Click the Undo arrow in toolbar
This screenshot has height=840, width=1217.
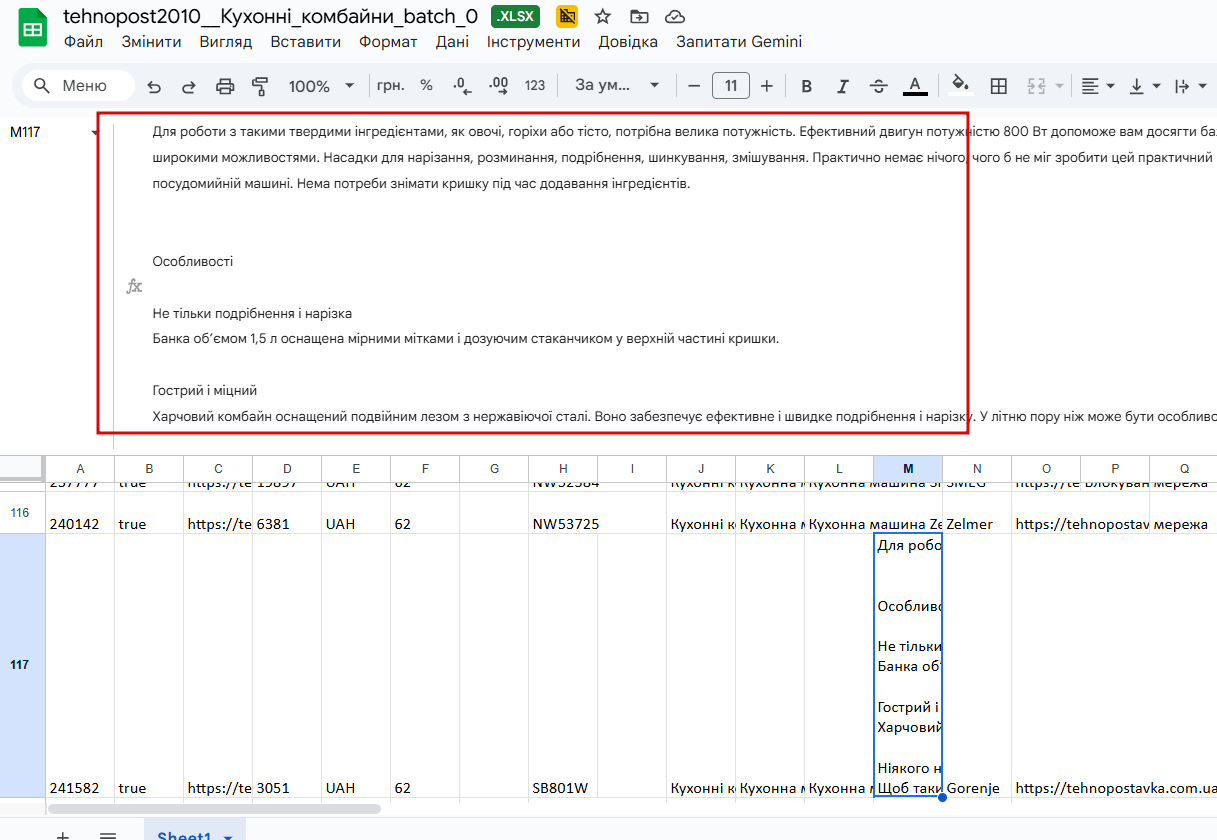[x=154, y=86]
